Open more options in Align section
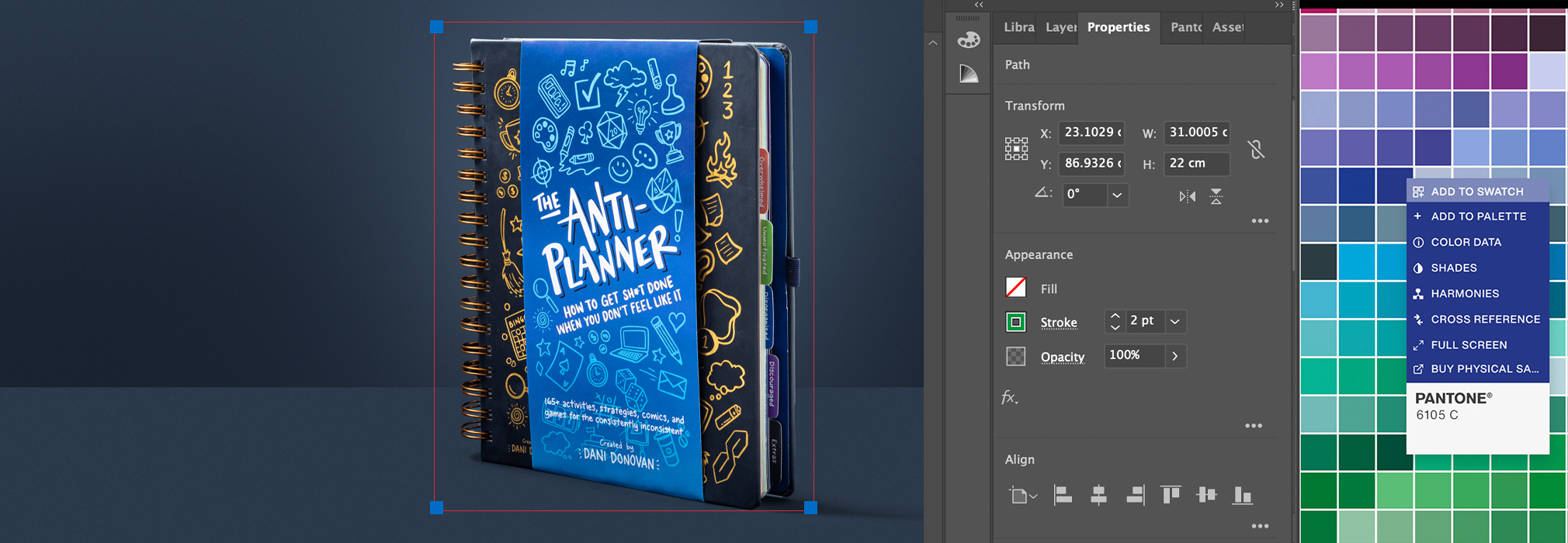The image size is (1568, 543). (x=1260, y=526)
